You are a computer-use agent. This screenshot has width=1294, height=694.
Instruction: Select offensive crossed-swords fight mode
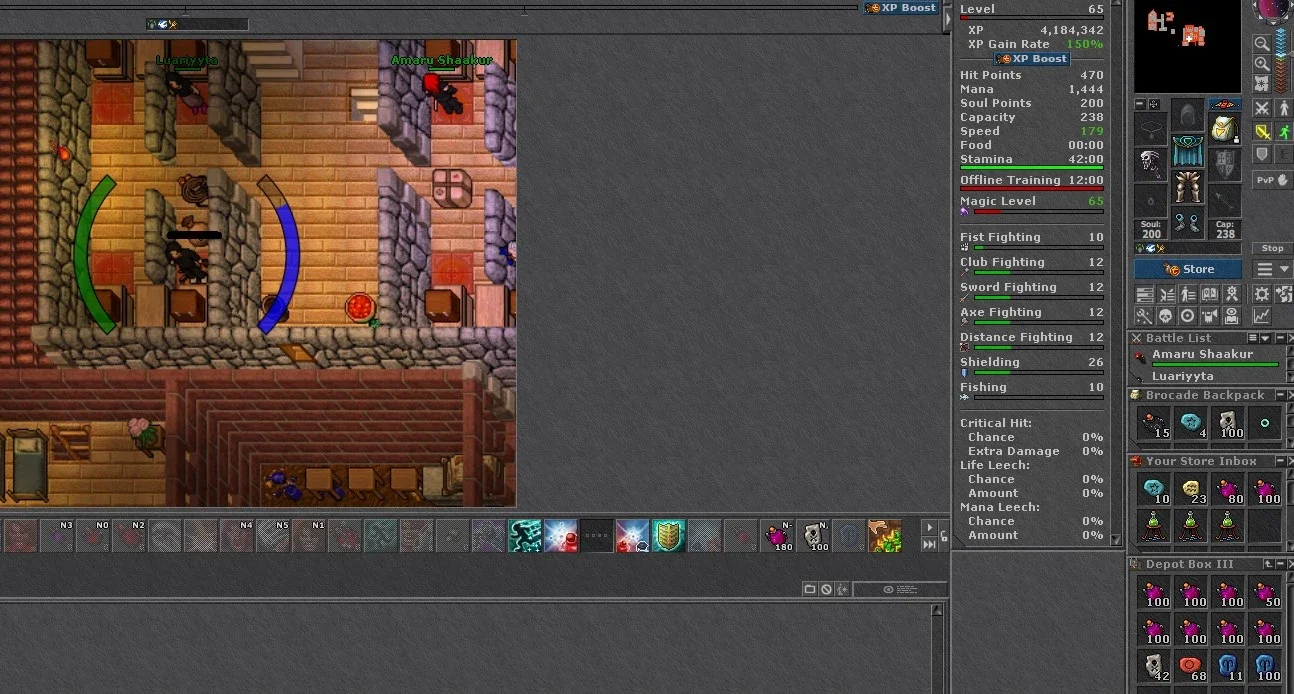[1262, 108]
